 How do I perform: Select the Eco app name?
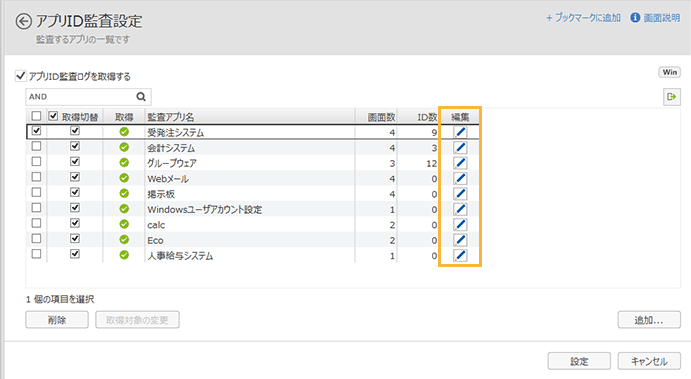coord(155,240)
